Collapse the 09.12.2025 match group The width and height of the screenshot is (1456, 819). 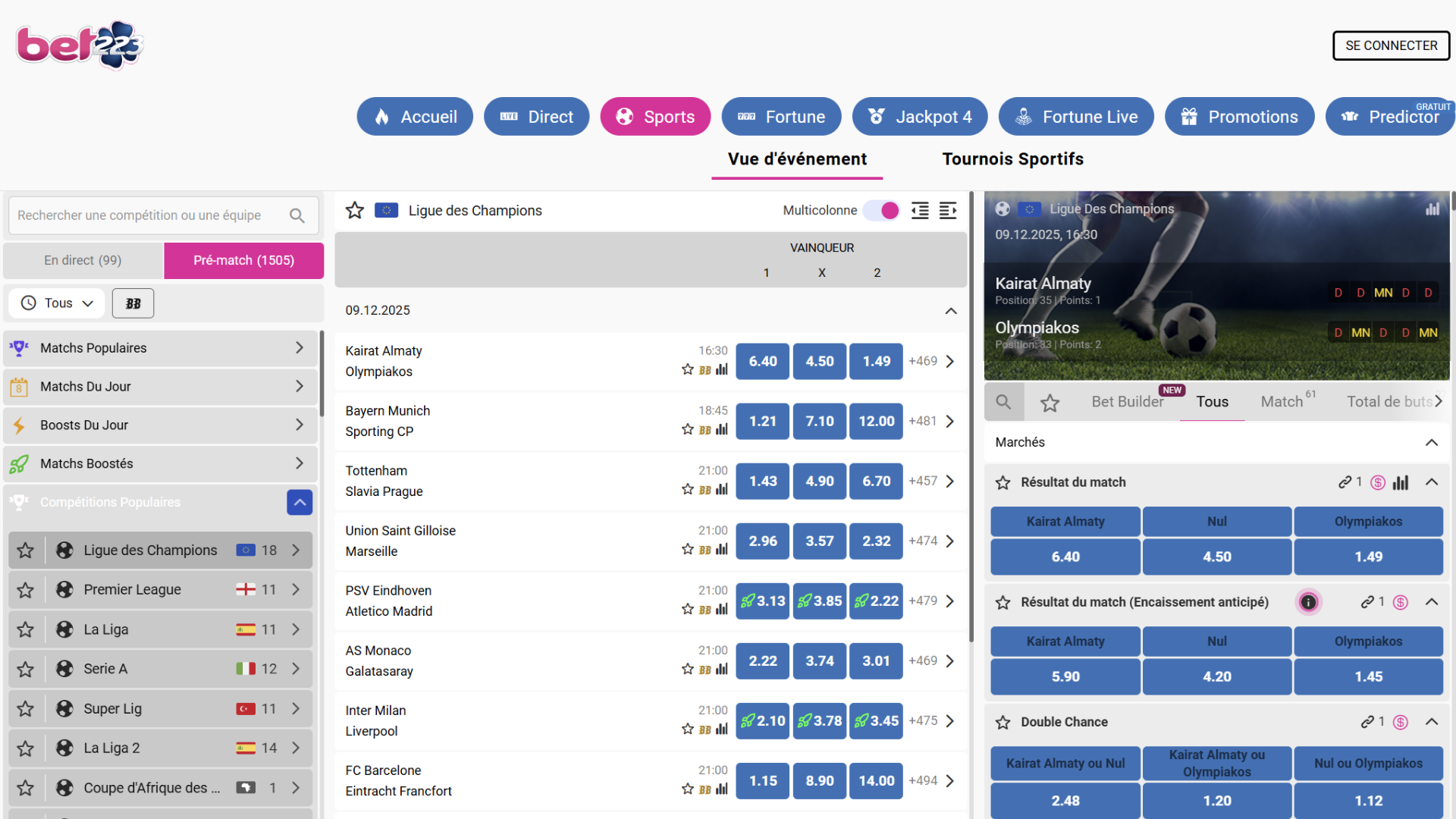(951, 311)
